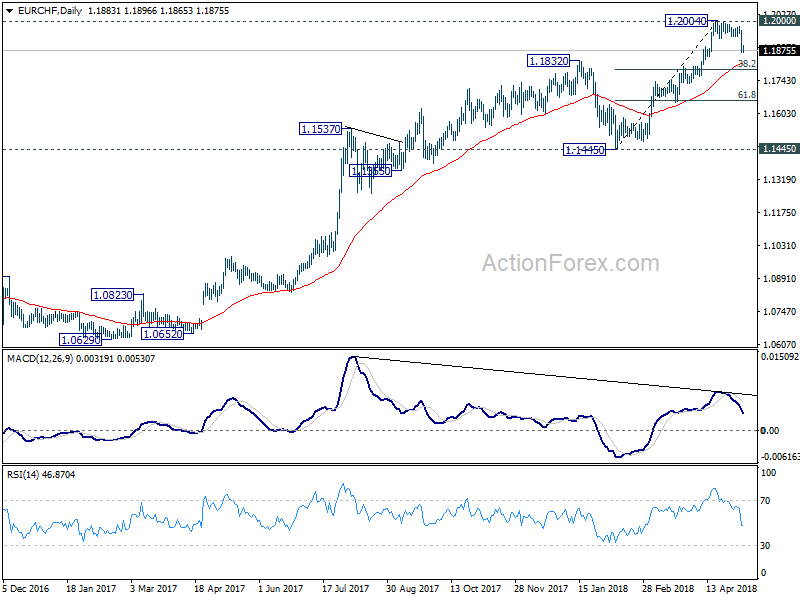This screenshot has width=800, height=600.
Task: Click the 28 Feb 2018 date label
Action: (x=668, y=588)
